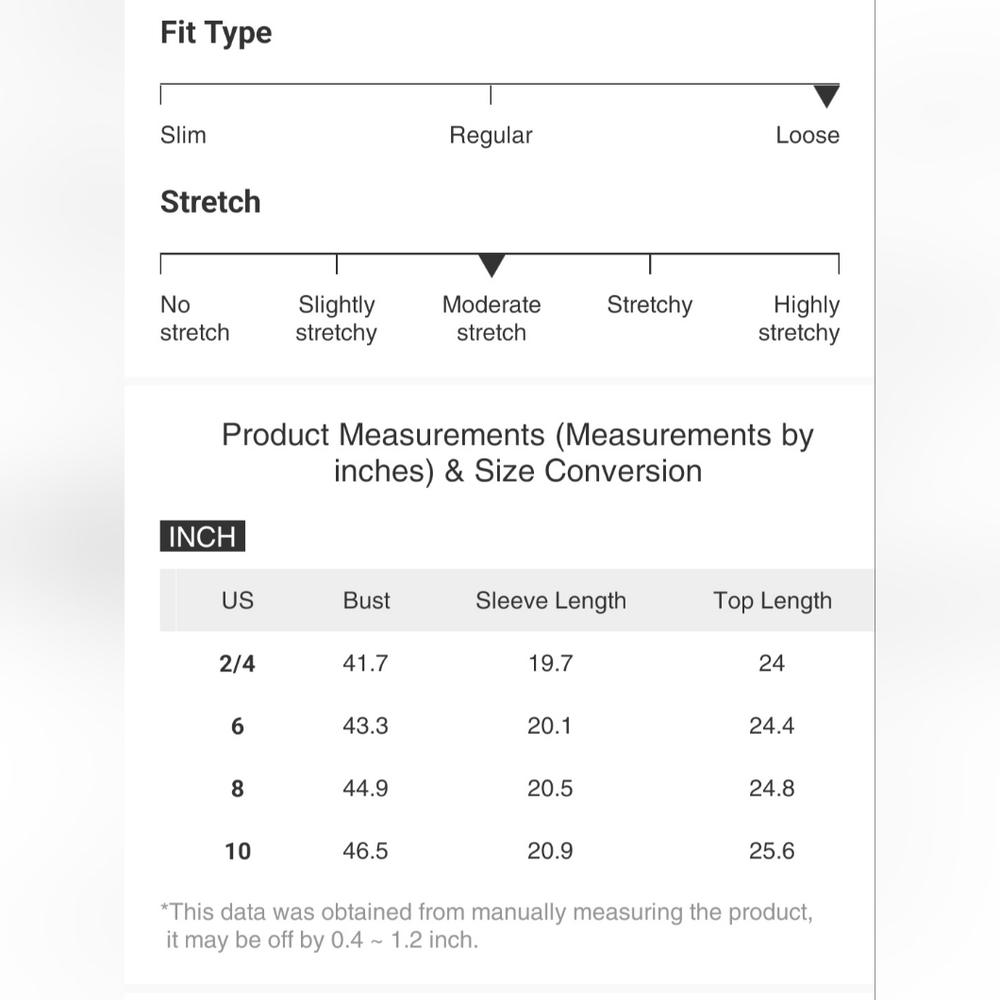Select the size 2/4 row label

(x=237, y=664)
